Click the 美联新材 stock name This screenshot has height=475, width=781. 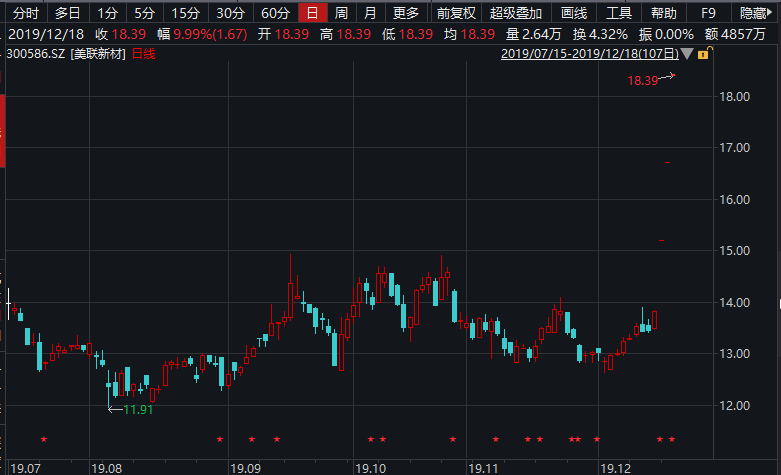98,54
